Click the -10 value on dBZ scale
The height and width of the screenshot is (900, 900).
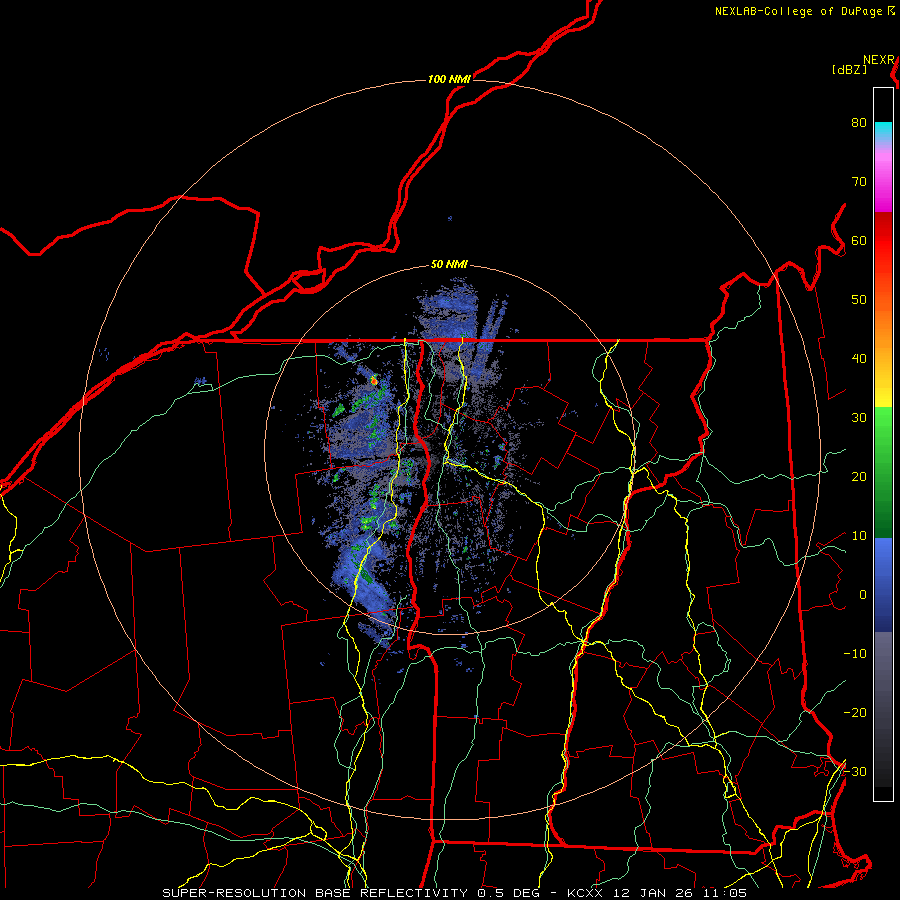pos(855,653)
